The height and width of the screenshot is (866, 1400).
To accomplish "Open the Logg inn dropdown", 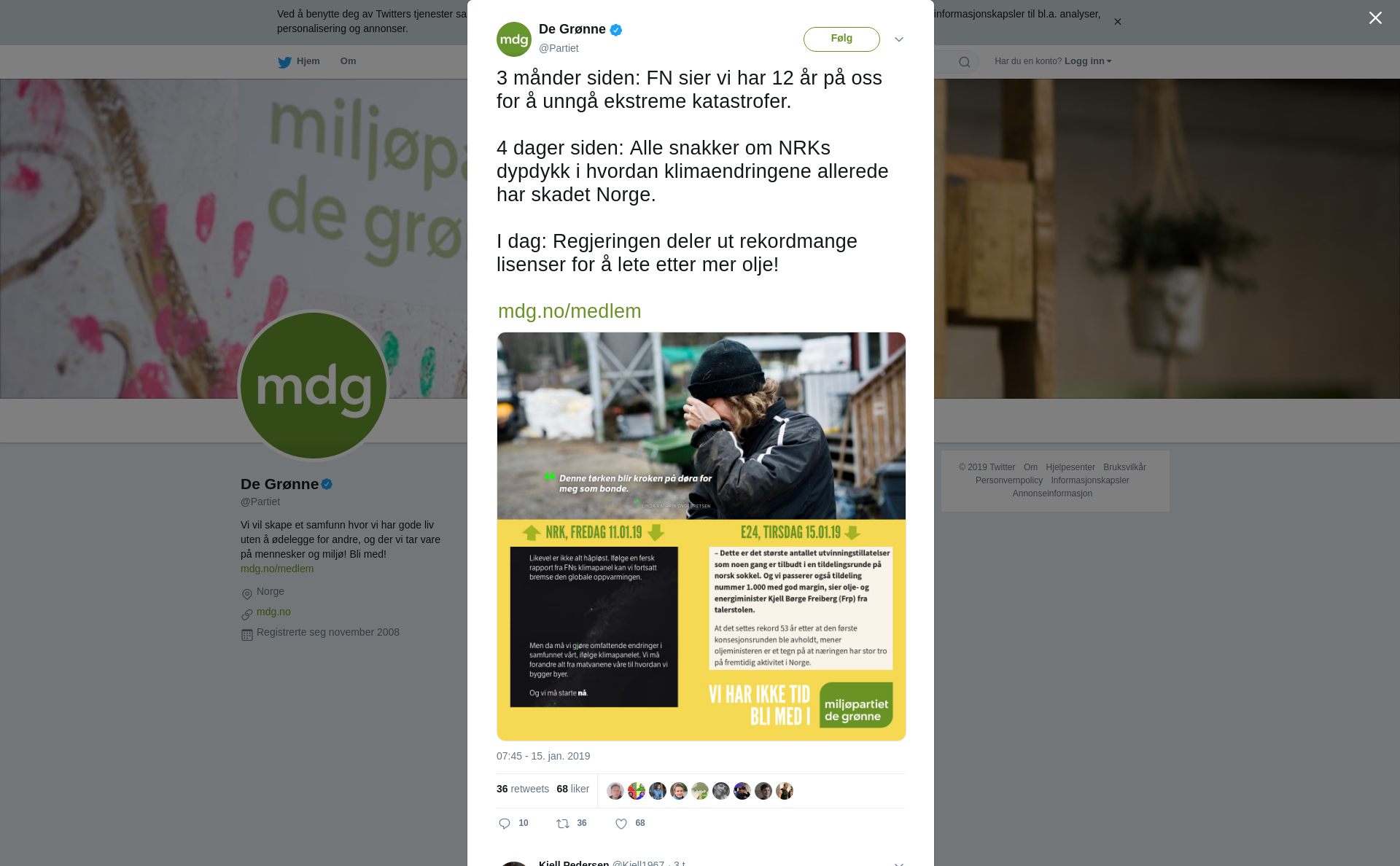I will 1088,61.
